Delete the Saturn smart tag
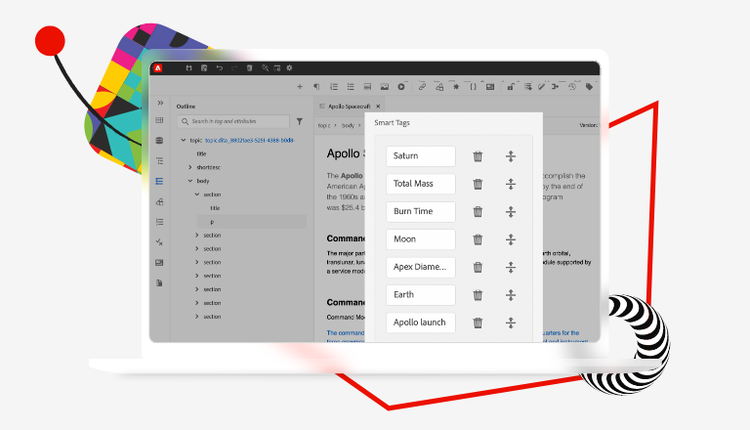Viewport: 750px width, 430px height. 477,156
